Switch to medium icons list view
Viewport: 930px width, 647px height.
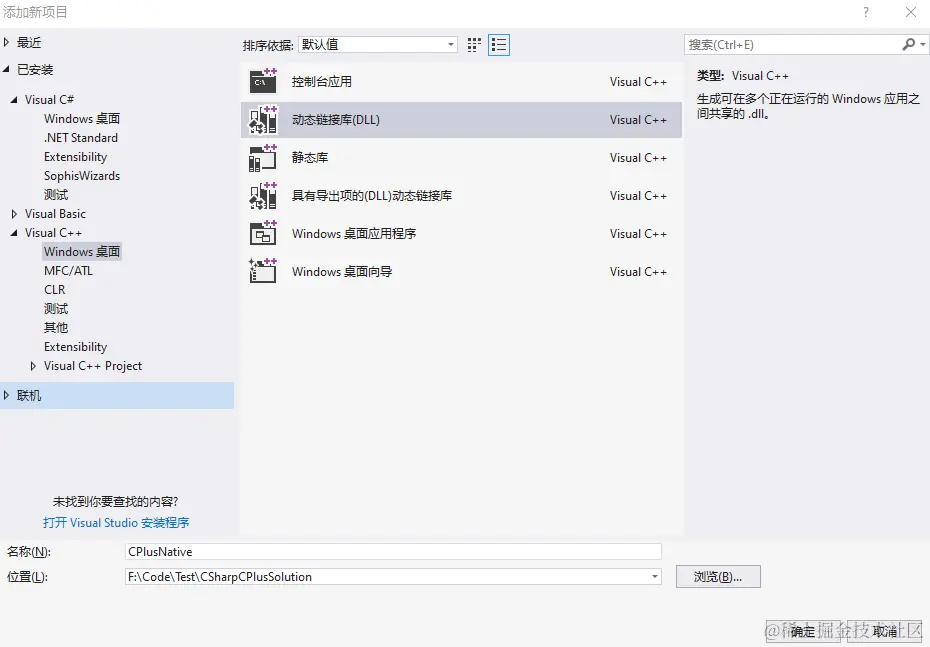click(499, 45)
